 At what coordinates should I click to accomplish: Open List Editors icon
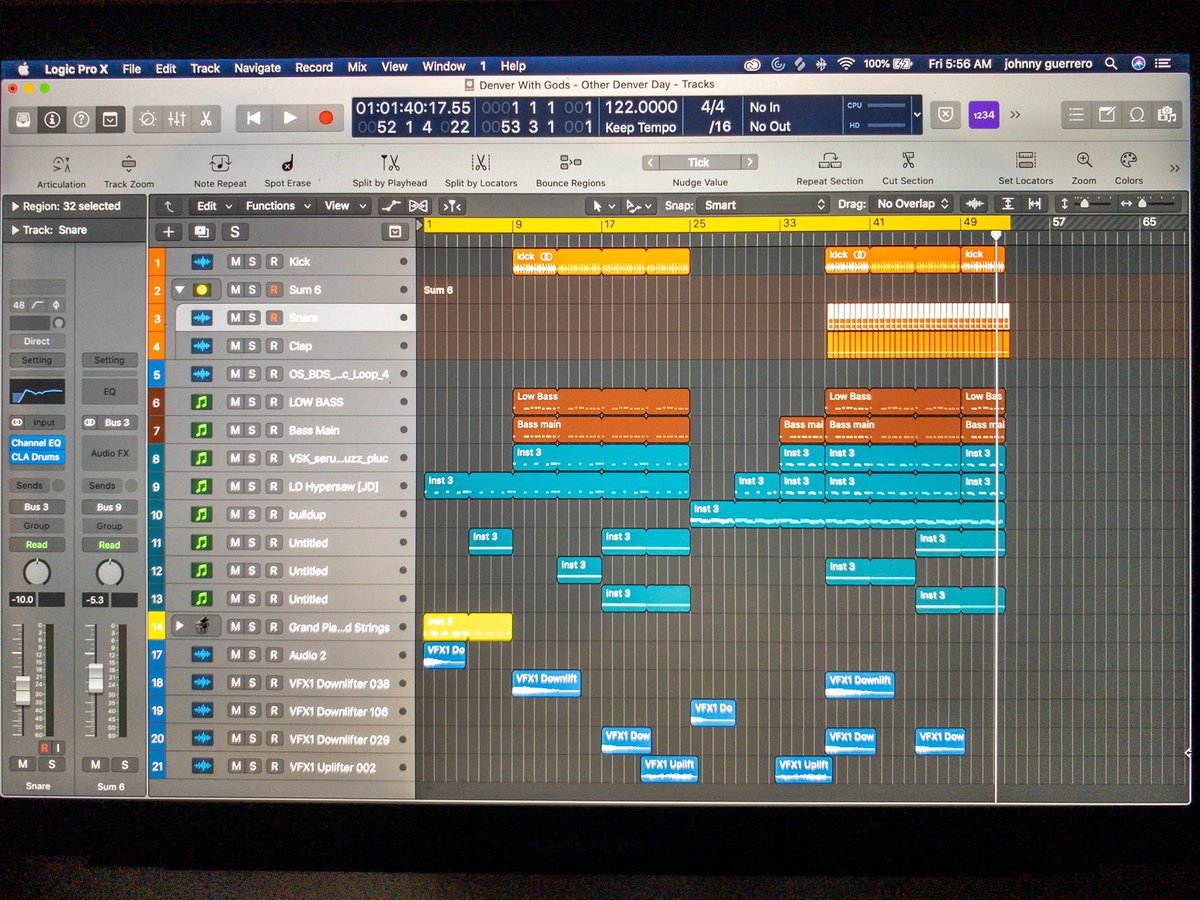coord(1076,114)
